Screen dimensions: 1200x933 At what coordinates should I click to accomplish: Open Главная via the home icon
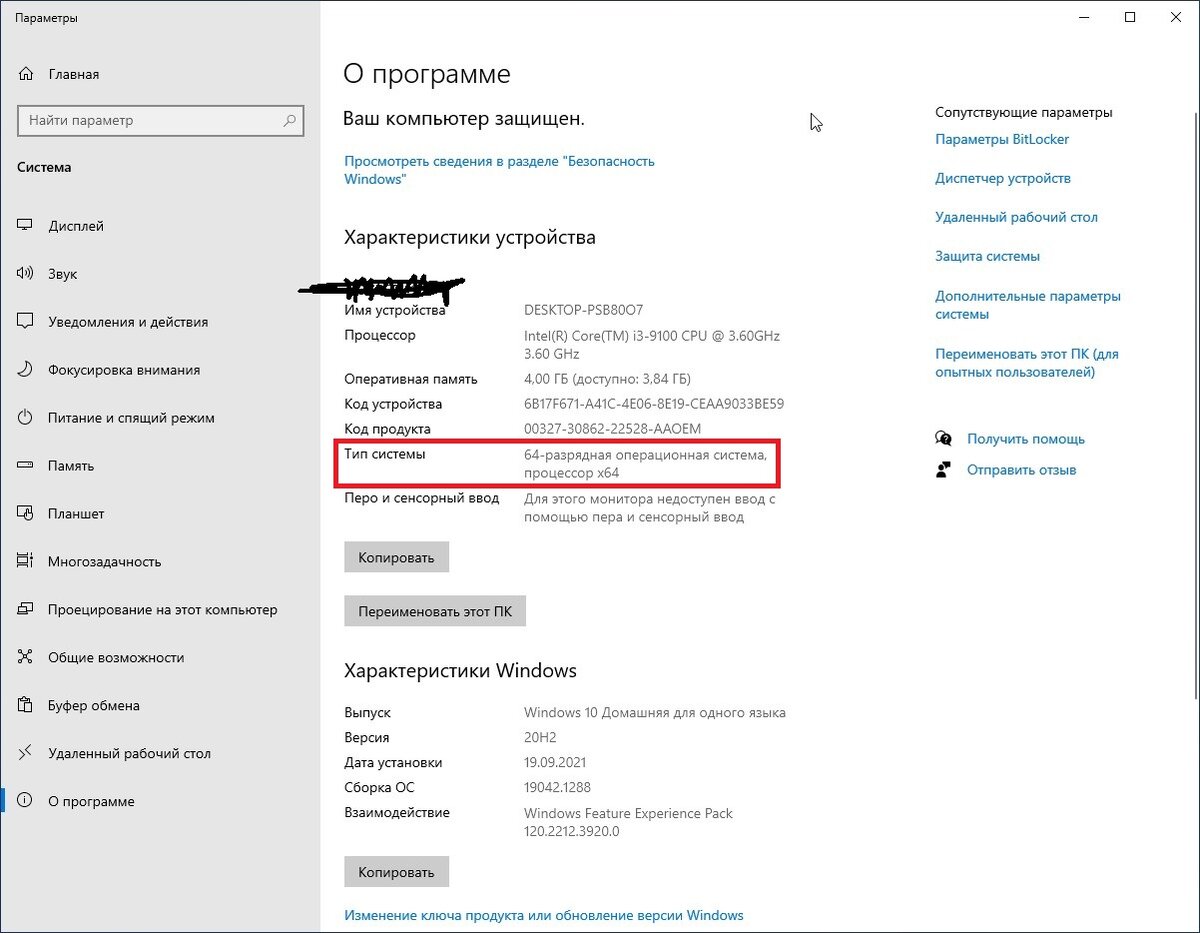coord(24,73)
